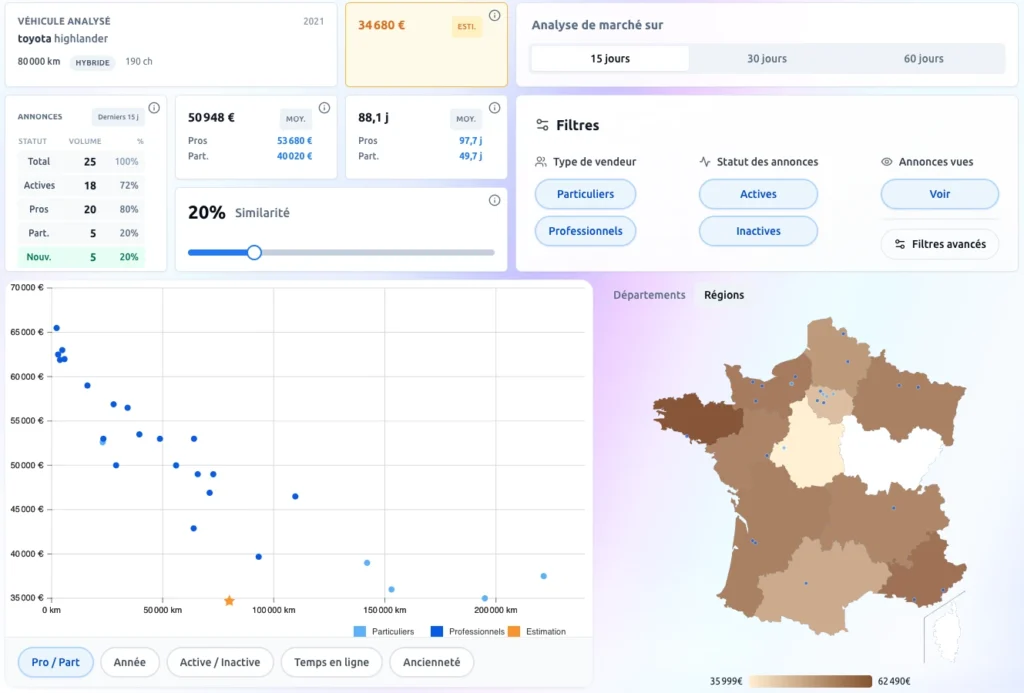The width and height of the screenshot is (1024, 693).
Task: Open the Derniers 15 j period selector
Action: (x=118, y=117)
